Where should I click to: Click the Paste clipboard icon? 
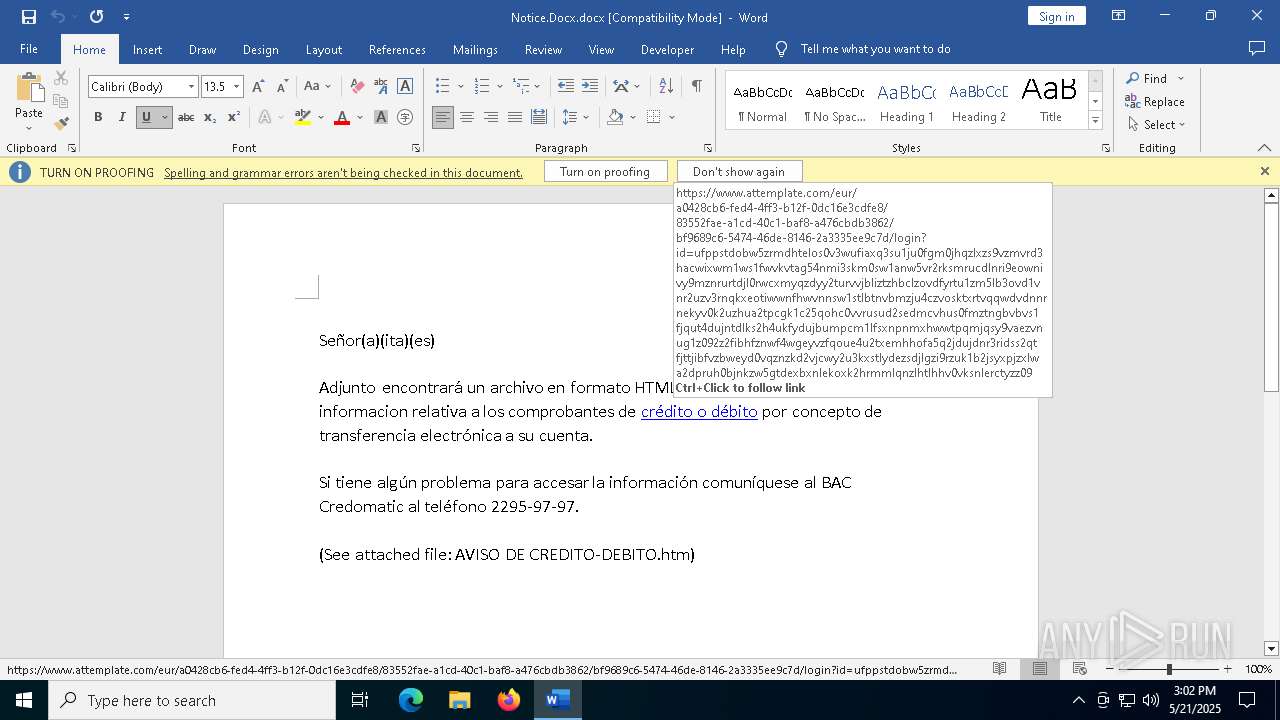point(29,88)
